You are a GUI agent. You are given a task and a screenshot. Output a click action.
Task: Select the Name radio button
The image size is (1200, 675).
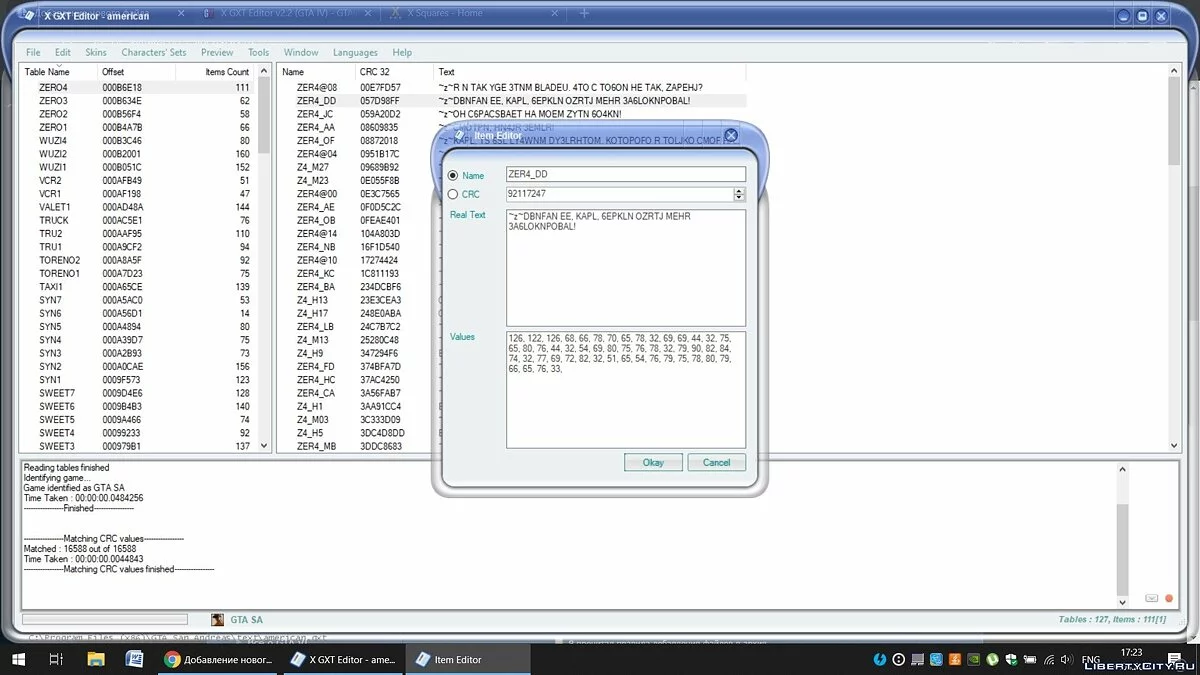[453, 173]
